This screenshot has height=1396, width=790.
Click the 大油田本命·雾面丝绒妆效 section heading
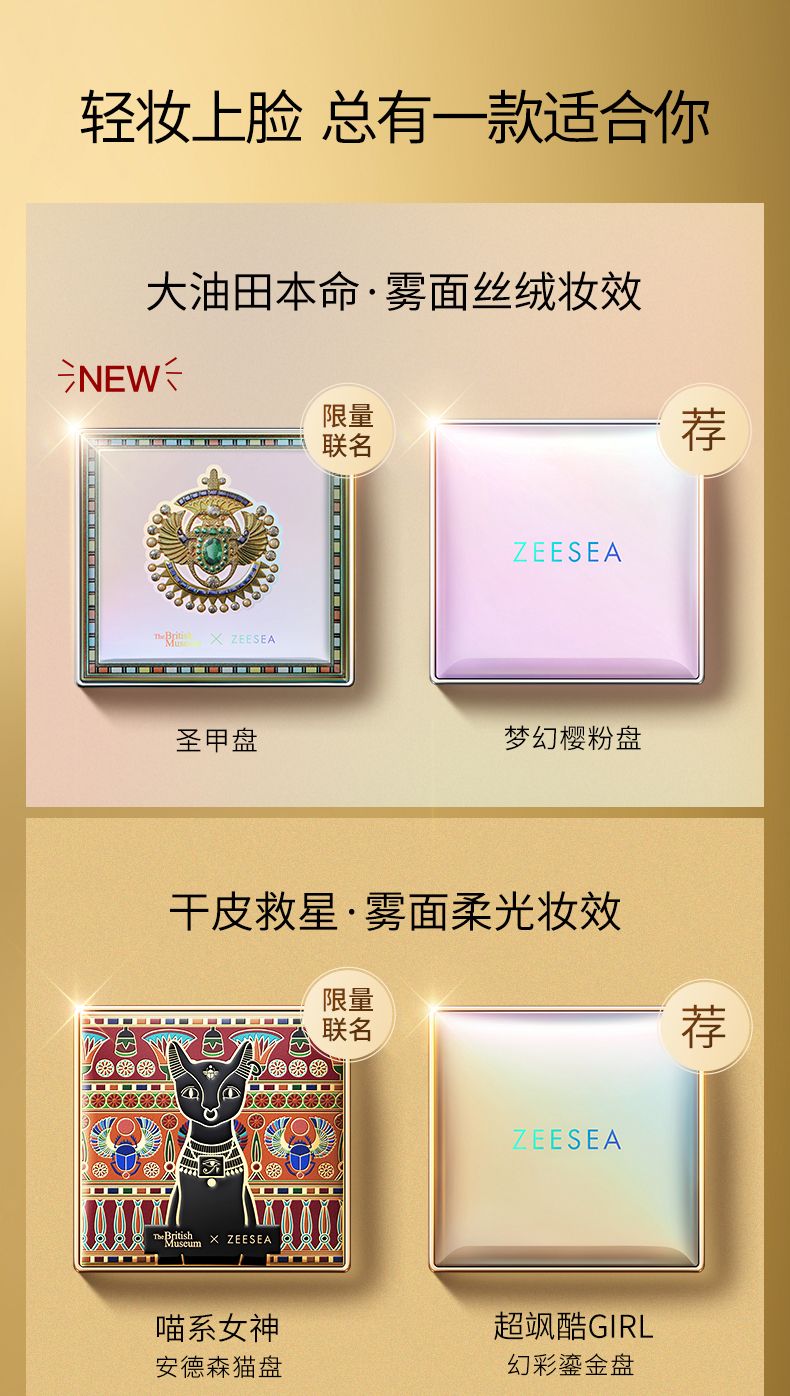394,292
